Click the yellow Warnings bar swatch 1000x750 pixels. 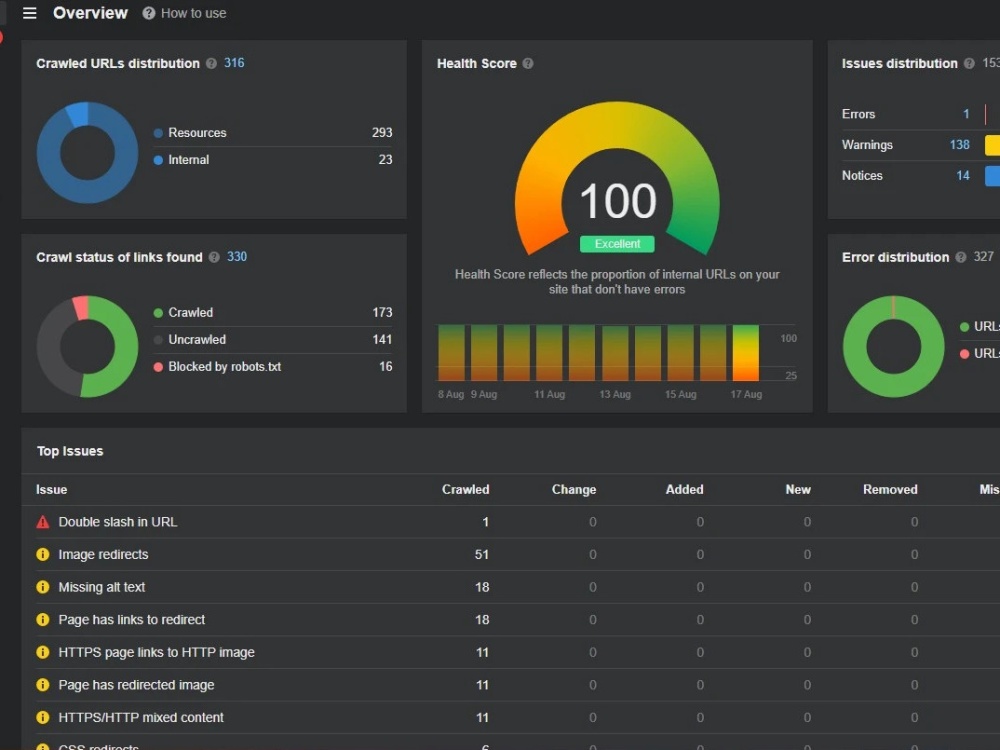pyautogui.click(x=992, y=145)
